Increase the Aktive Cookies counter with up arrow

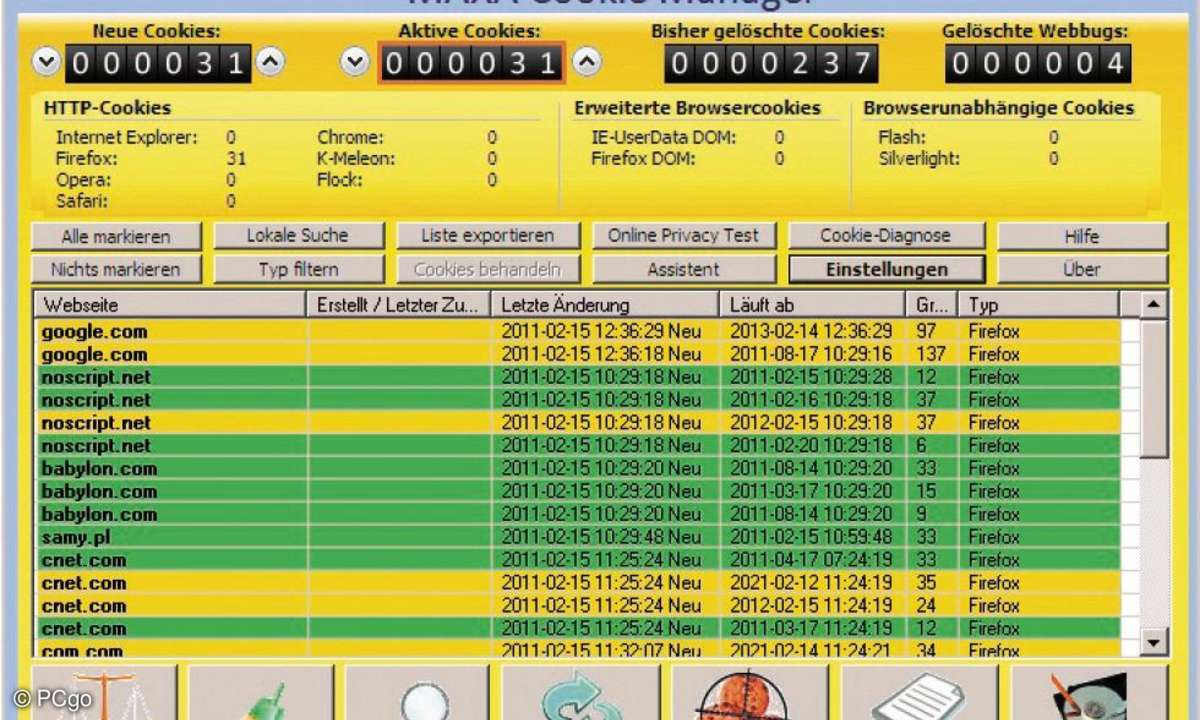click(588, 64)
